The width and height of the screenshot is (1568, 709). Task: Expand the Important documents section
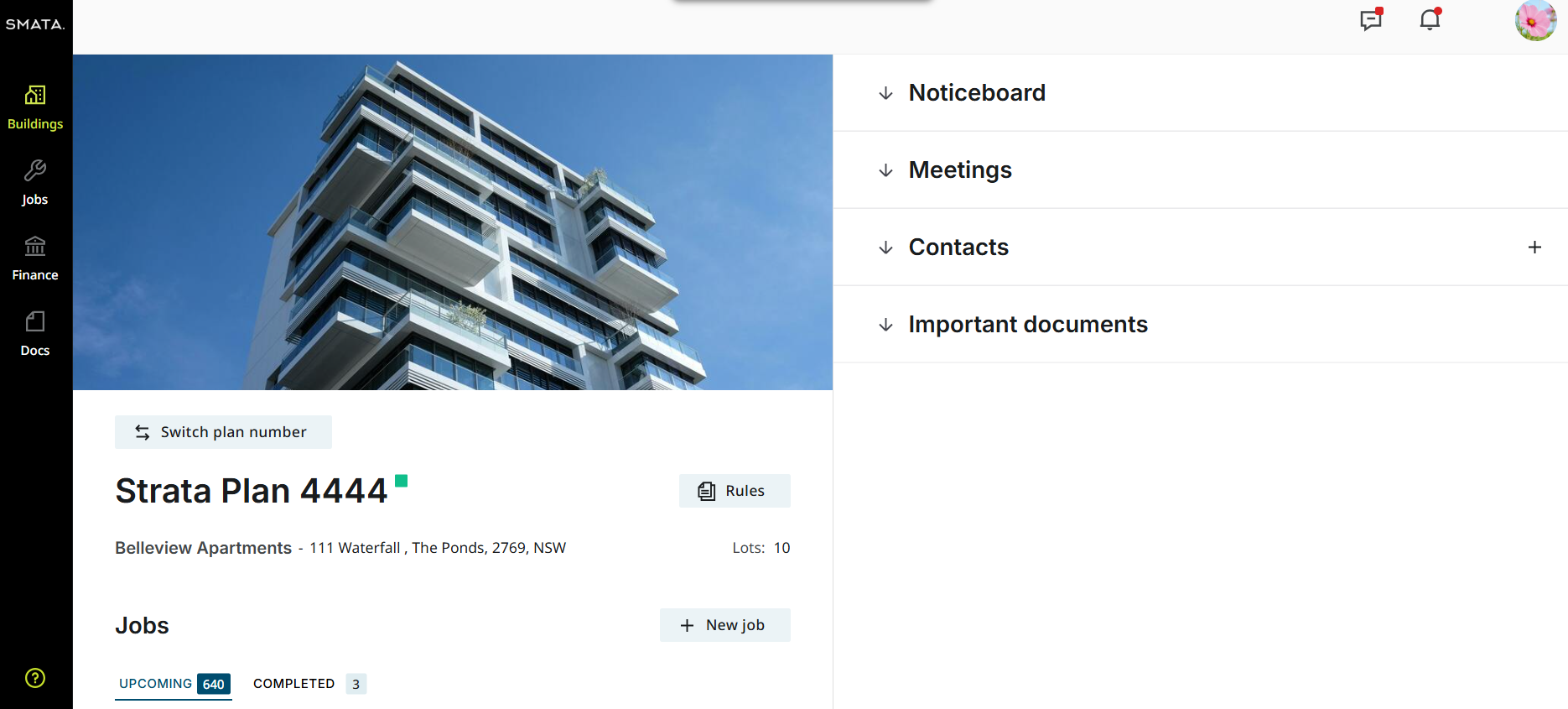tap(1027, 325)
